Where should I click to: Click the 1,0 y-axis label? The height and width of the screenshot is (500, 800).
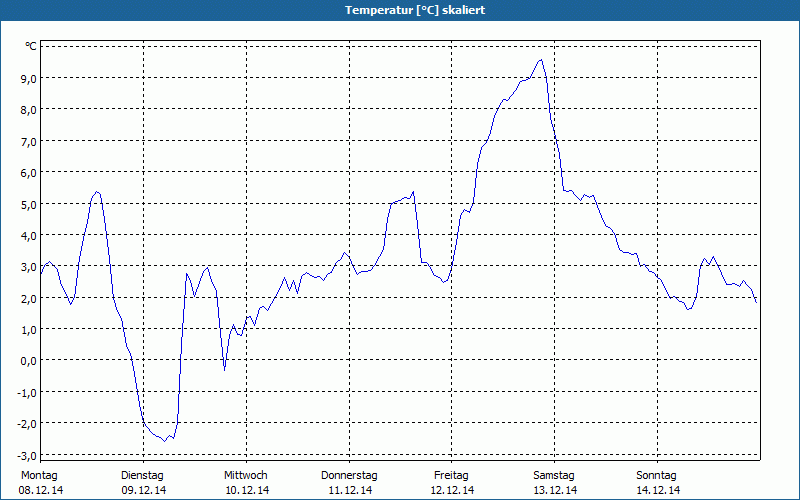coord(29,330)
